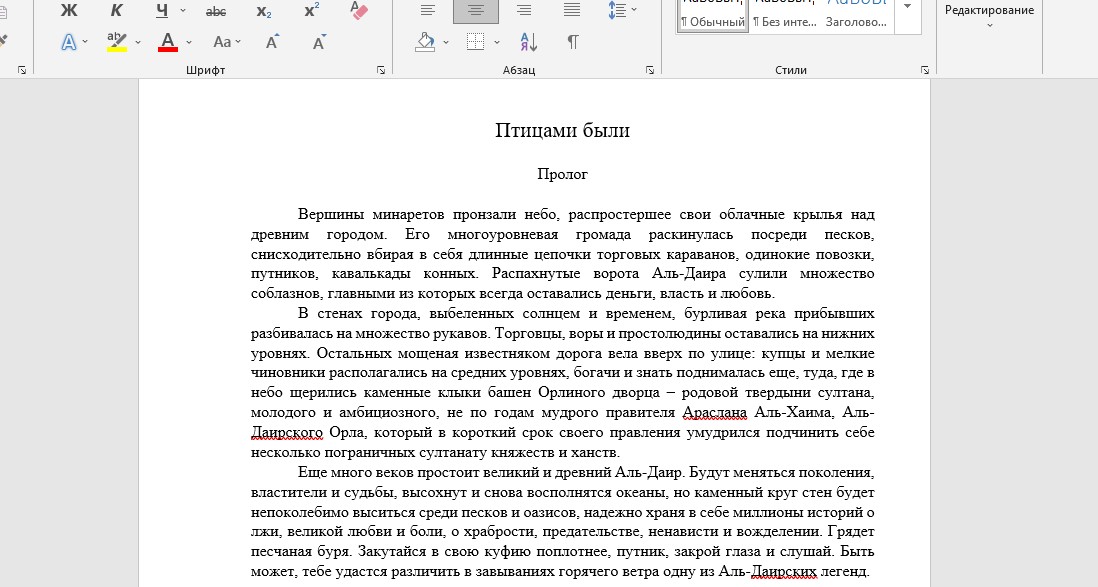Toggle italic formatting (К button)
1098x587 pixels.
tap(116, 11)
